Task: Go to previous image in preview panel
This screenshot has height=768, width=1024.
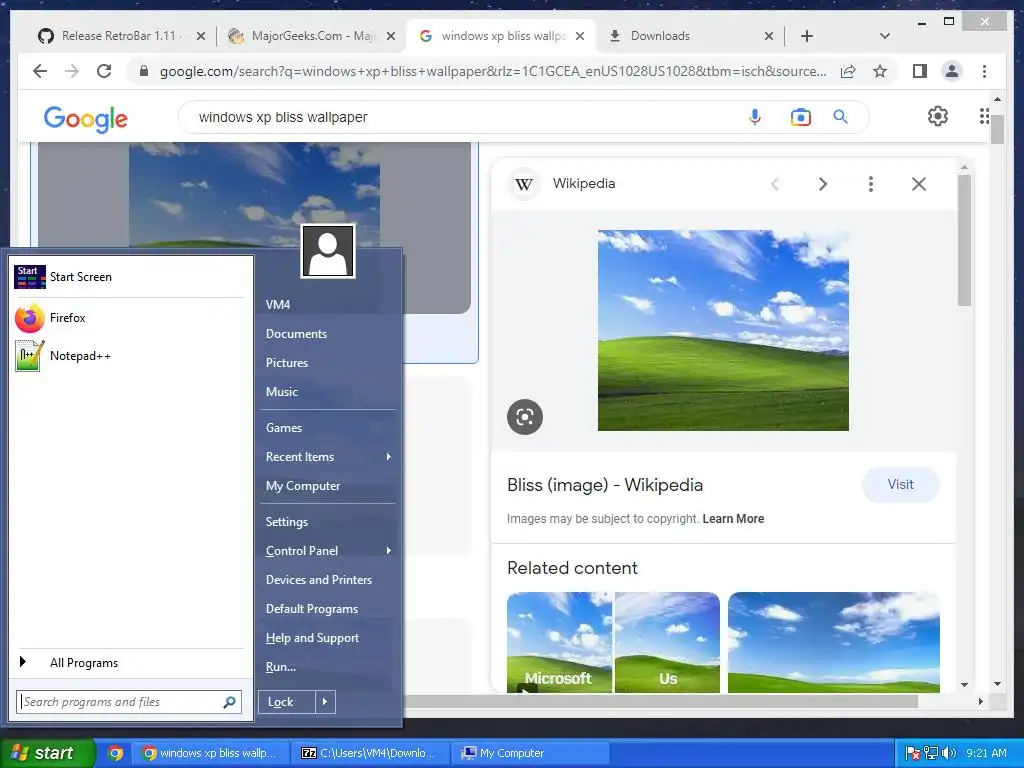Action: (775, 184)
